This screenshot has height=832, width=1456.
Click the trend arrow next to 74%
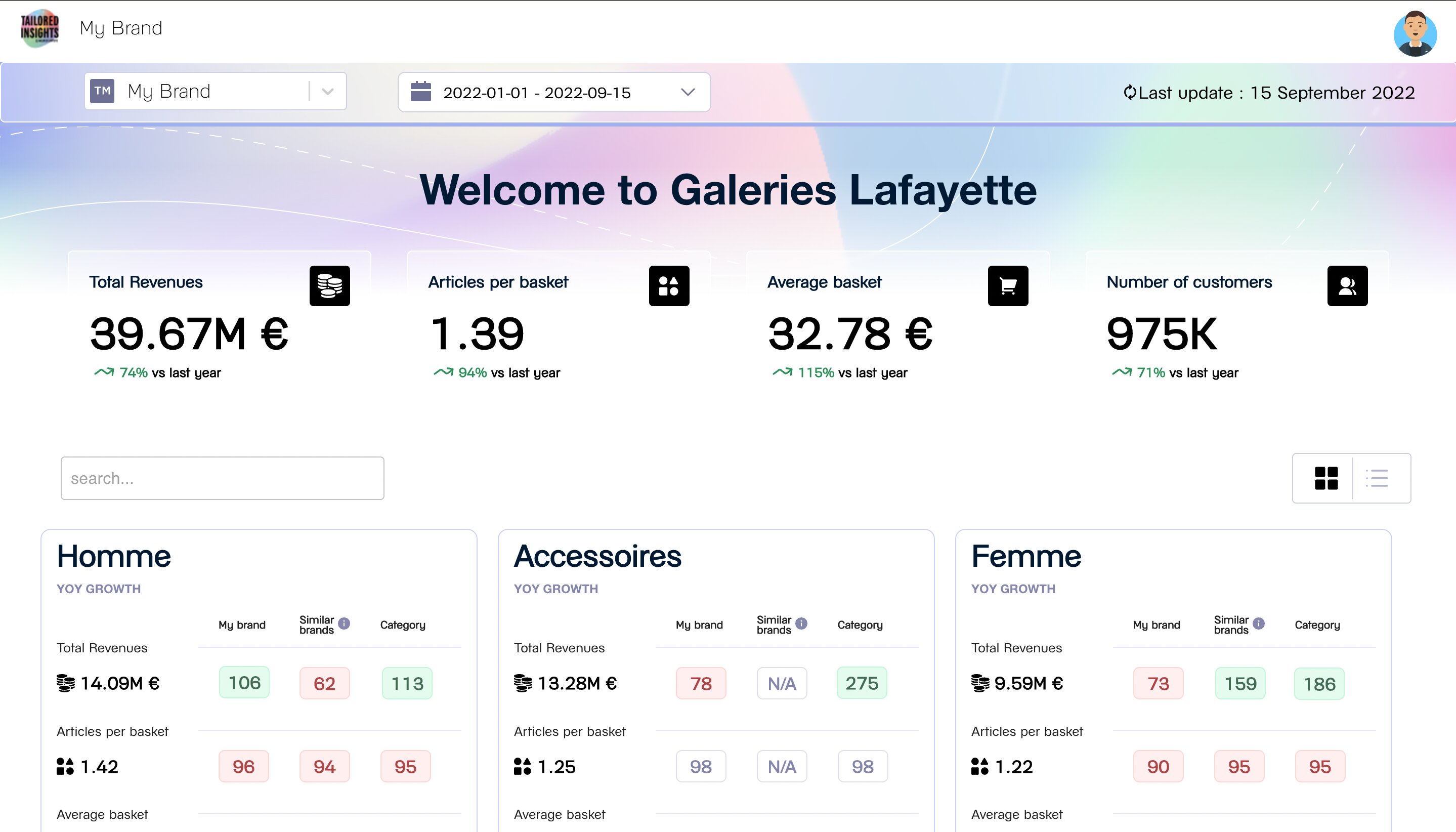[x=104, y=372]
